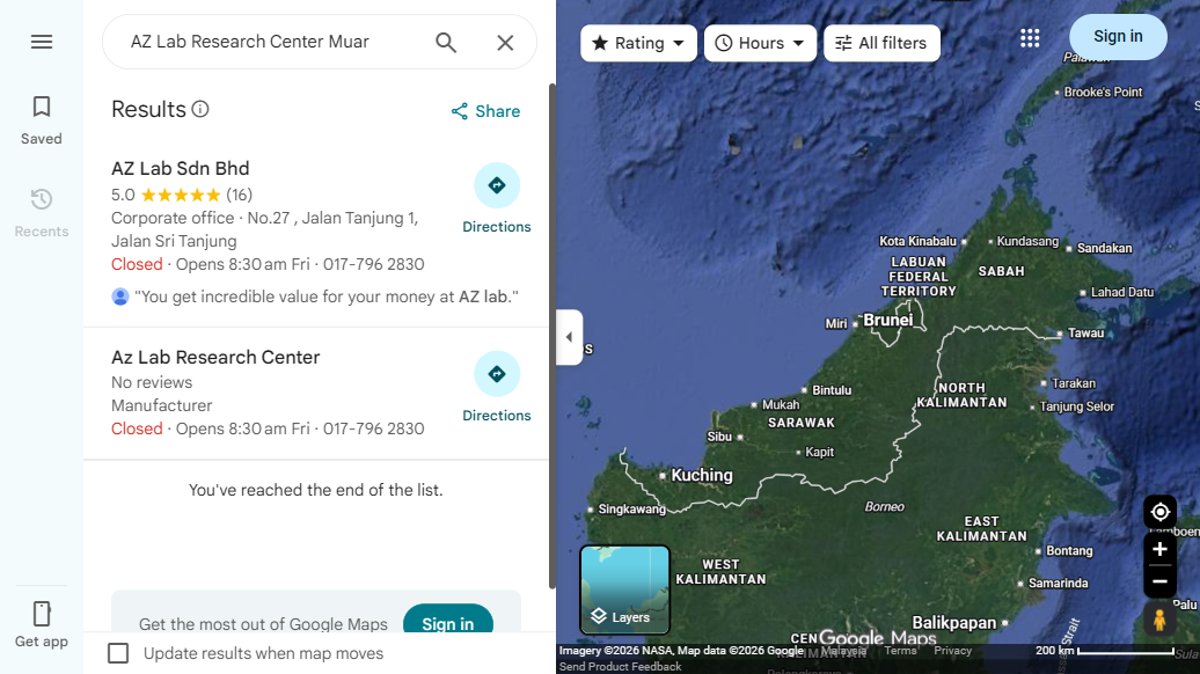The image size is (1200, 674).
Task: Open the Rating filter dropdown
Action: pos(638,43)
